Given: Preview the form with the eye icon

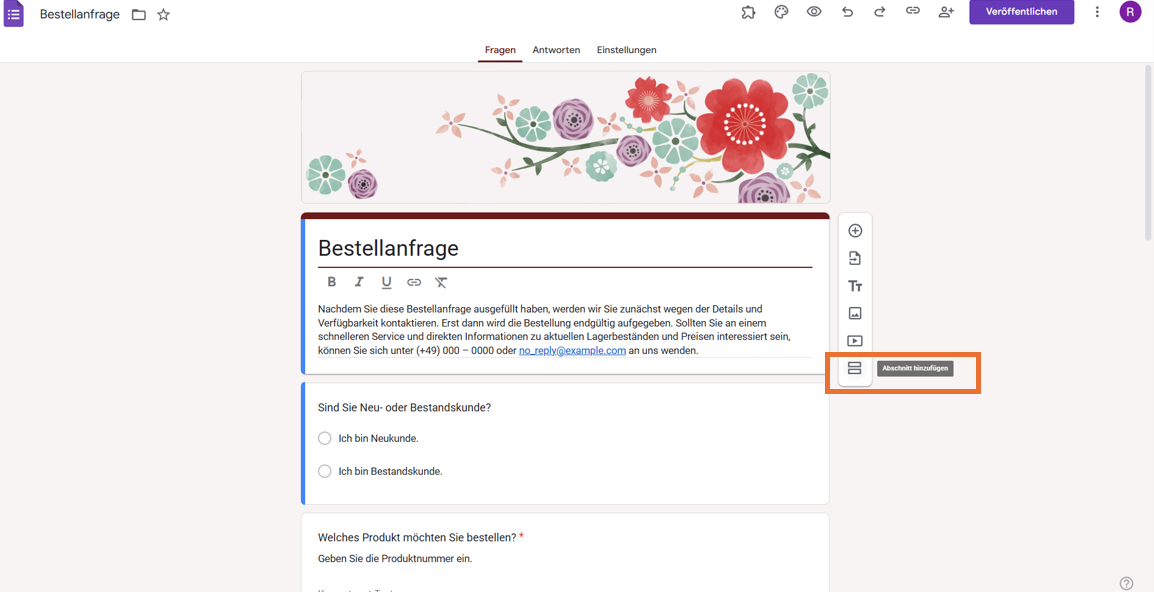Looking at the screenshot, I should [813, 12].
